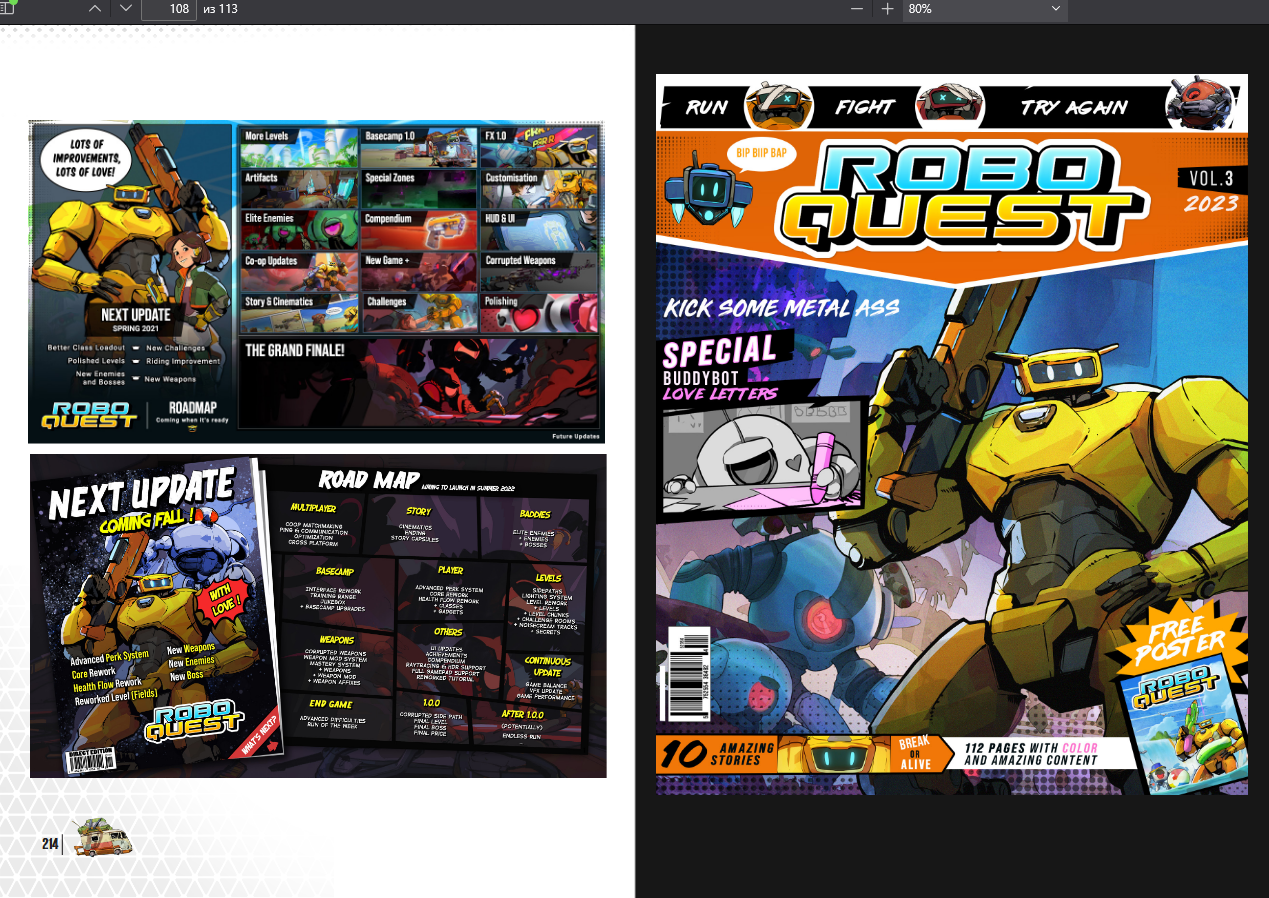Click the page number 214 in footer
Viewport: 1269px width, 898px height.
pyautogui.click(x=49, y=844)
